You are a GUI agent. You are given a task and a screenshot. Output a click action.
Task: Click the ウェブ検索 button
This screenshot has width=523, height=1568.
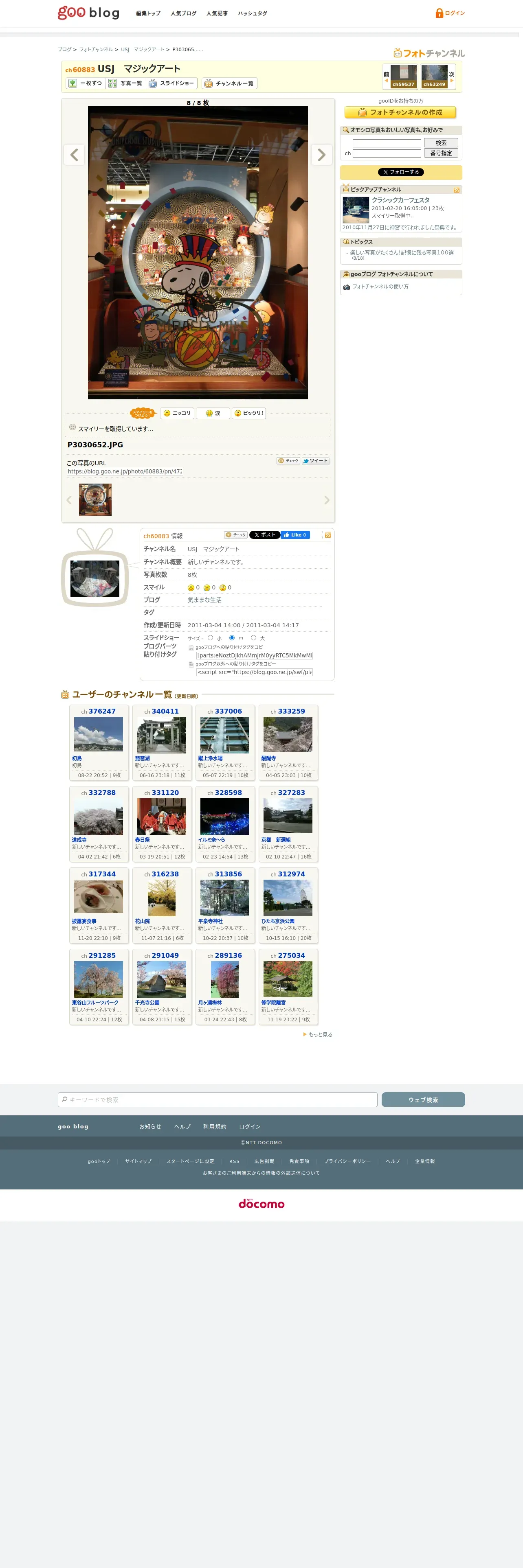tap(423, 1100)
